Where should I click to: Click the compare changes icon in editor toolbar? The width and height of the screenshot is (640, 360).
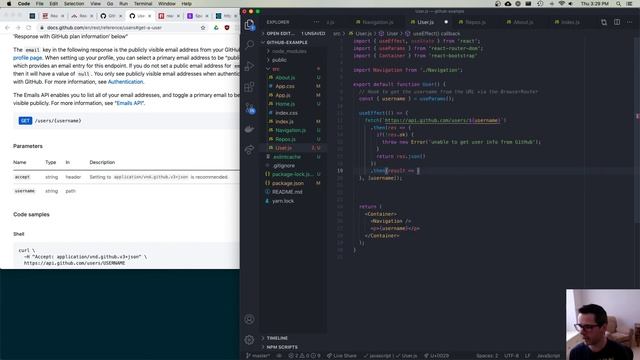604,22
